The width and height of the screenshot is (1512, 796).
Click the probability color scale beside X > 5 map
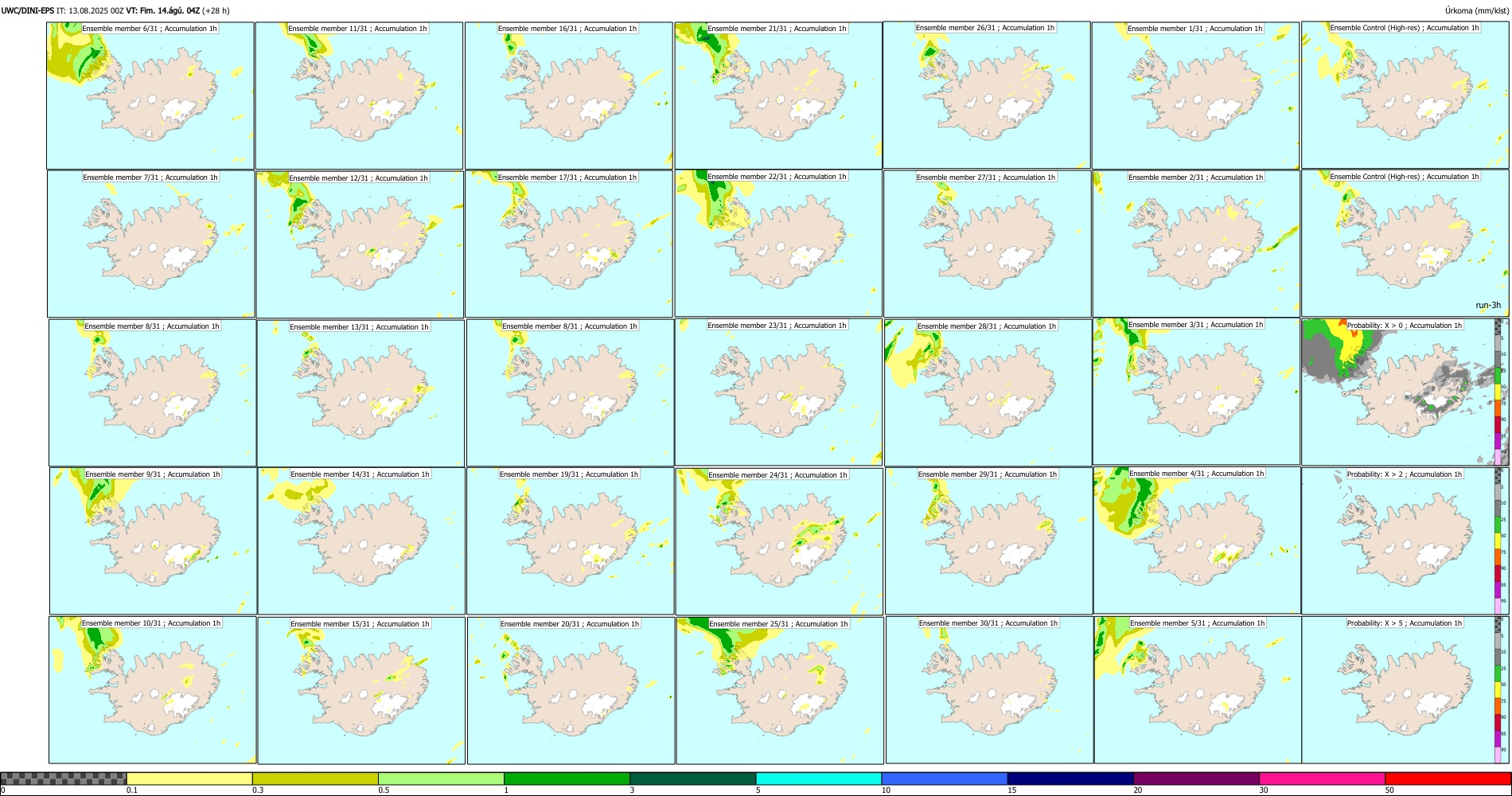coord(1498,690)
